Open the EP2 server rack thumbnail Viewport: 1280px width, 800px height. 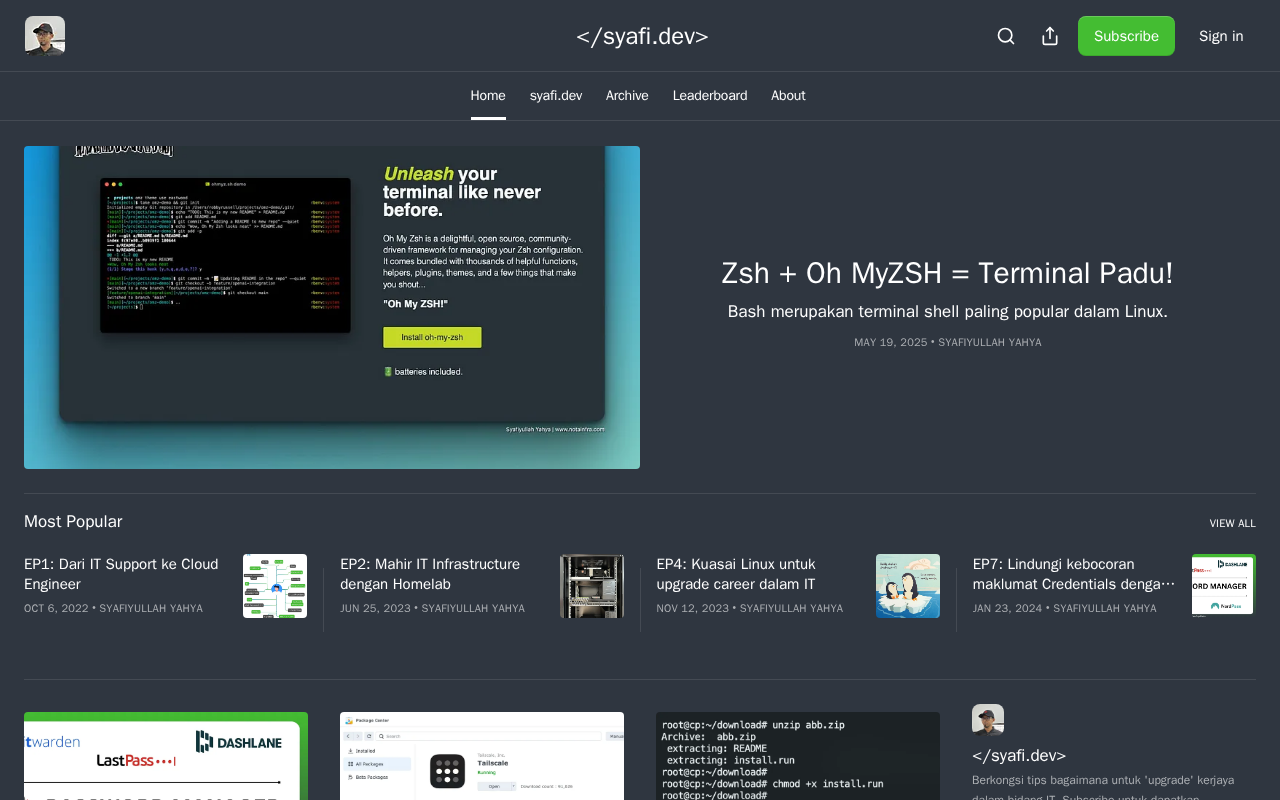pyautogui.click(x=592, y=586)
